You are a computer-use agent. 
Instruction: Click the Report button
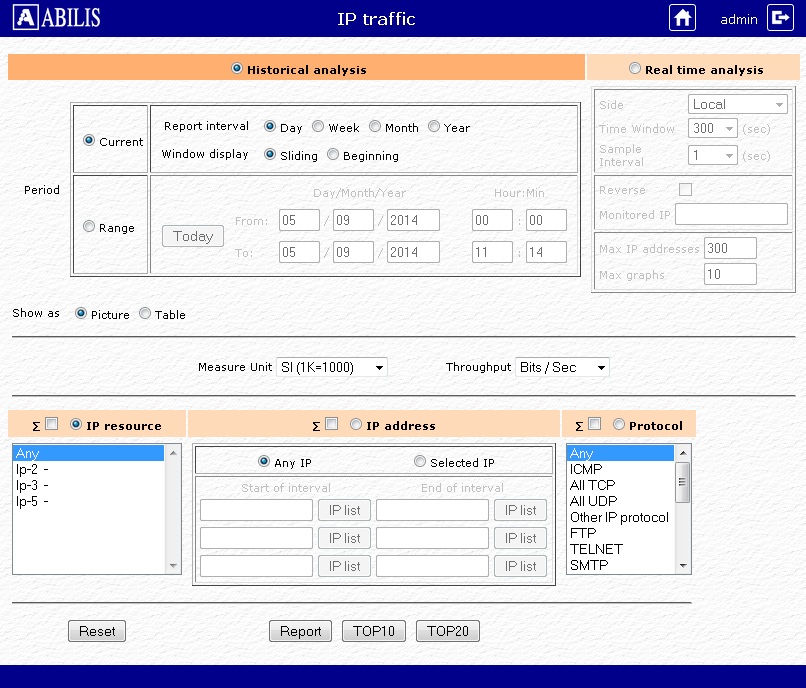click(x=300, y=631)
